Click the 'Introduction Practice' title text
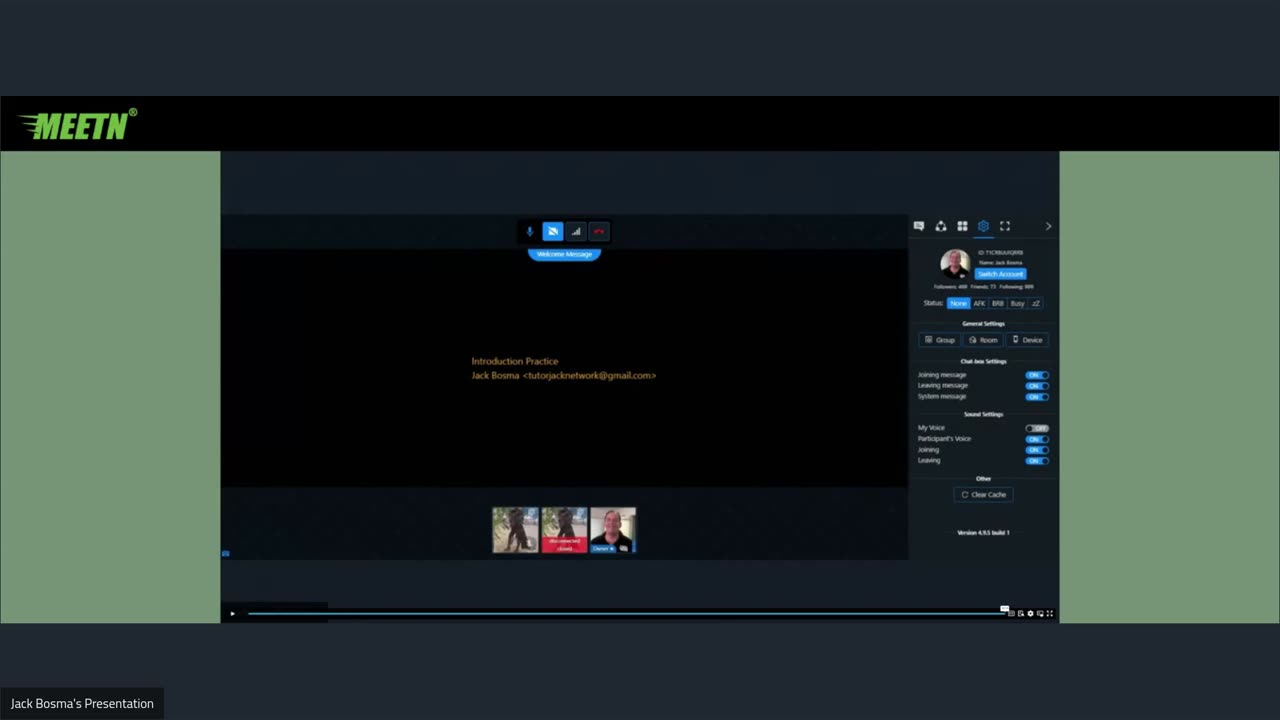The width and height of the screenshot is (1280, 720). click(x=515, y=361)
